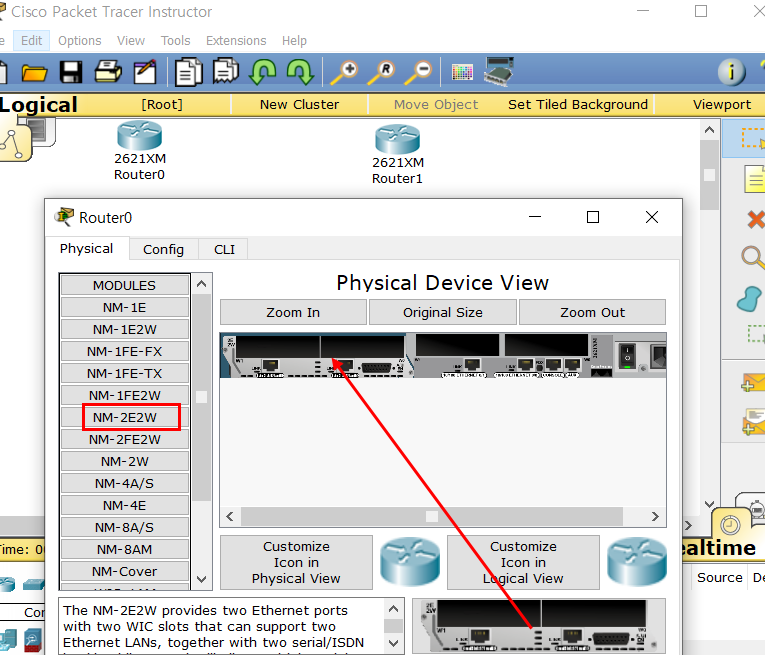Screen dimensions: 765x655
Task: Open the Tools menu
Action: (x=176, y=40)
